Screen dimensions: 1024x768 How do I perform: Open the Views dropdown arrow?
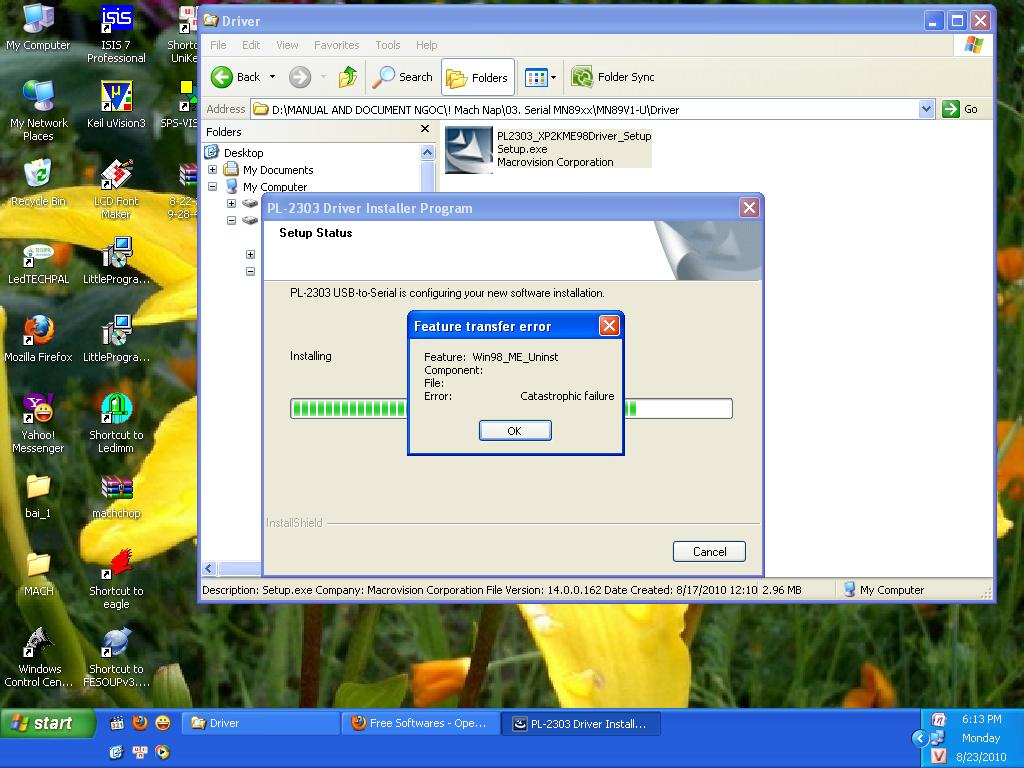point(553,78)
